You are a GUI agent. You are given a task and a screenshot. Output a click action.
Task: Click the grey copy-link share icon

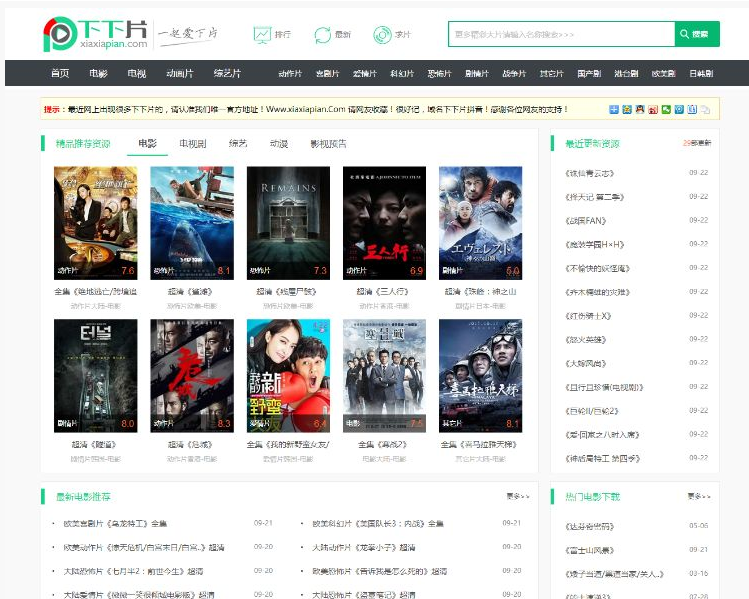pos(705,109)
